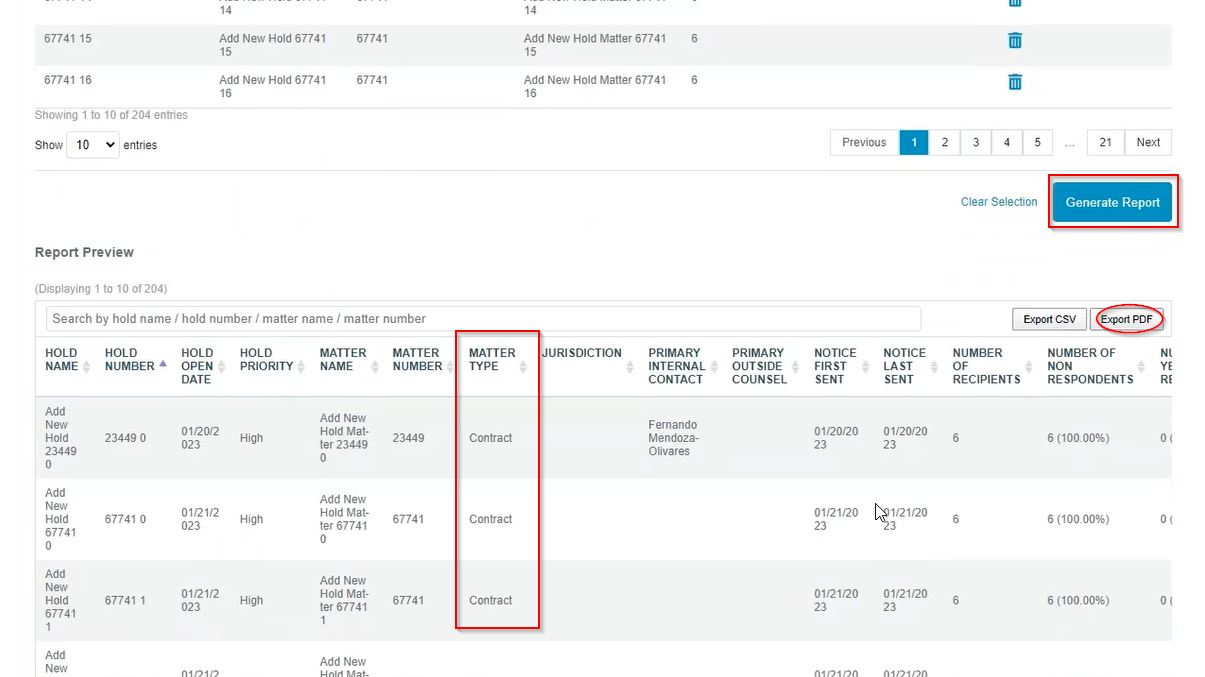
Task: Click hold number cell 23449 0
Action: pyautogui.click(x=125, y=438)
